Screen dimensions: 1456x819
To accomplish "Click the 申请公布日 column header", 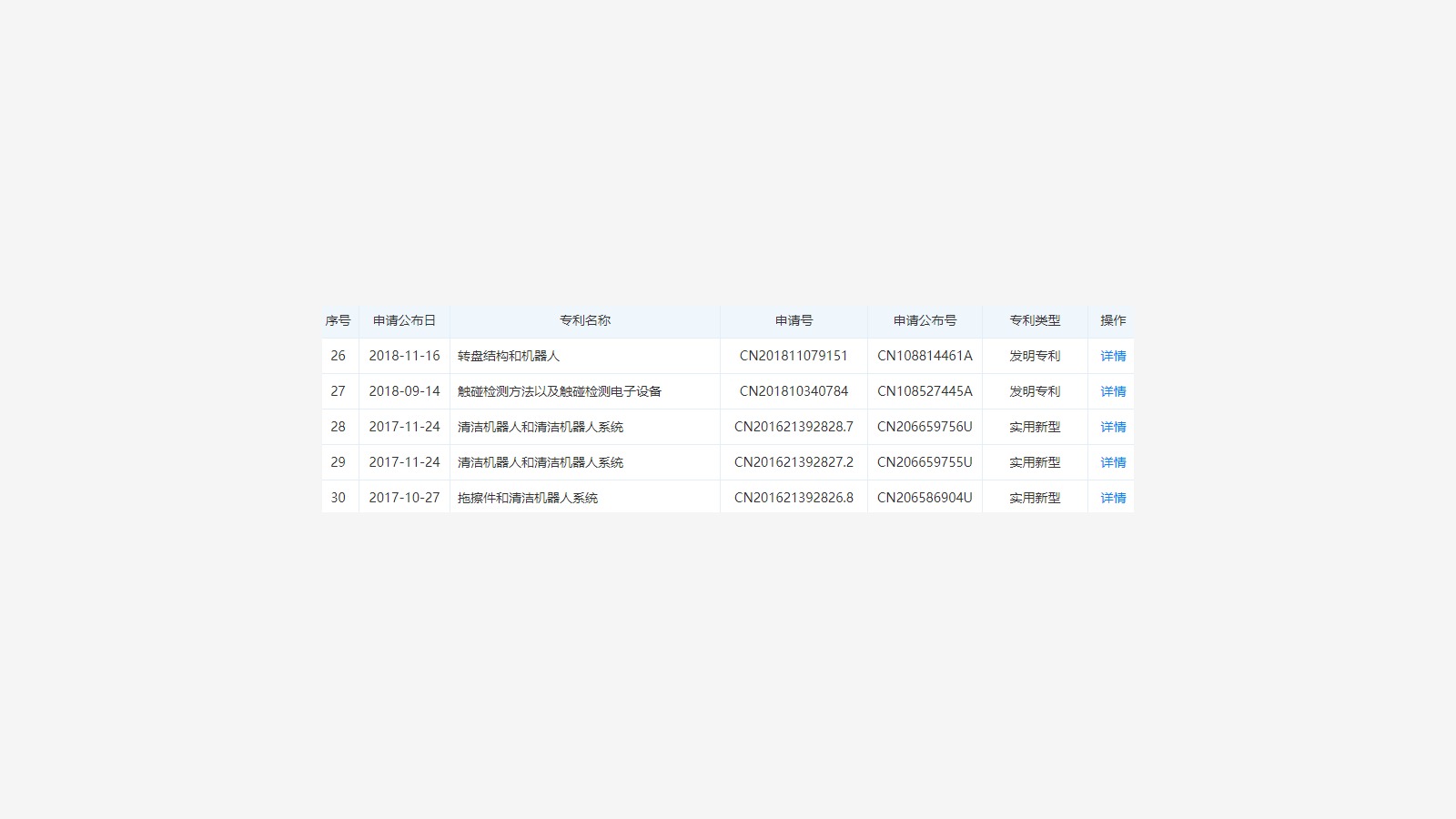I will click(x=404, y=320).
